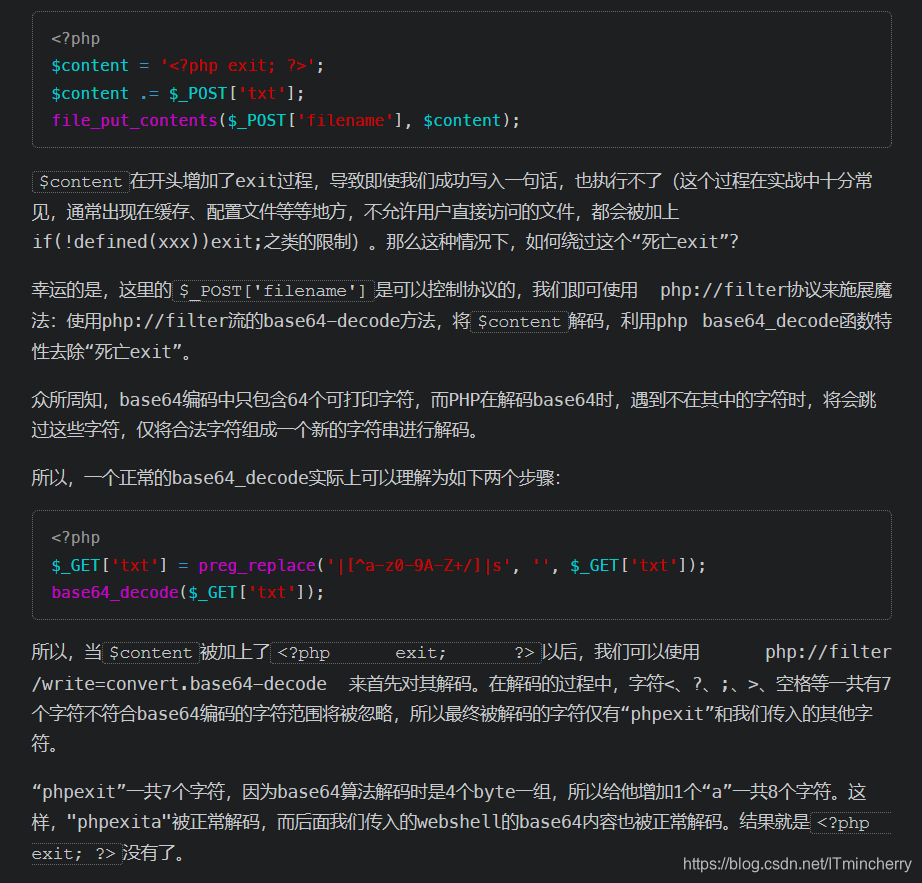Click the inline code "$_POST['filename']" in the paragraph
This screenshot has width=922, height=883.
[x=273, y=291]
